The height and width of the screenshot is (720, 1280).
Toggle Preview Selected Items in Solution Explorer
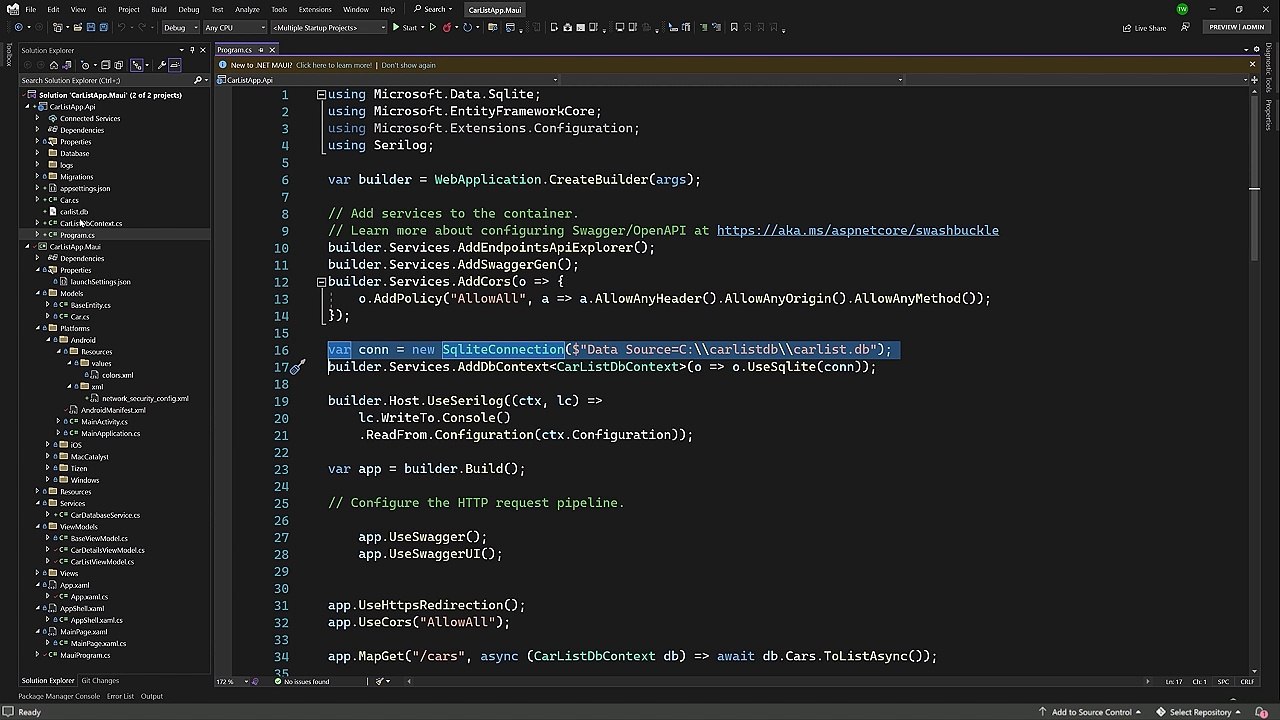point(175,65)
